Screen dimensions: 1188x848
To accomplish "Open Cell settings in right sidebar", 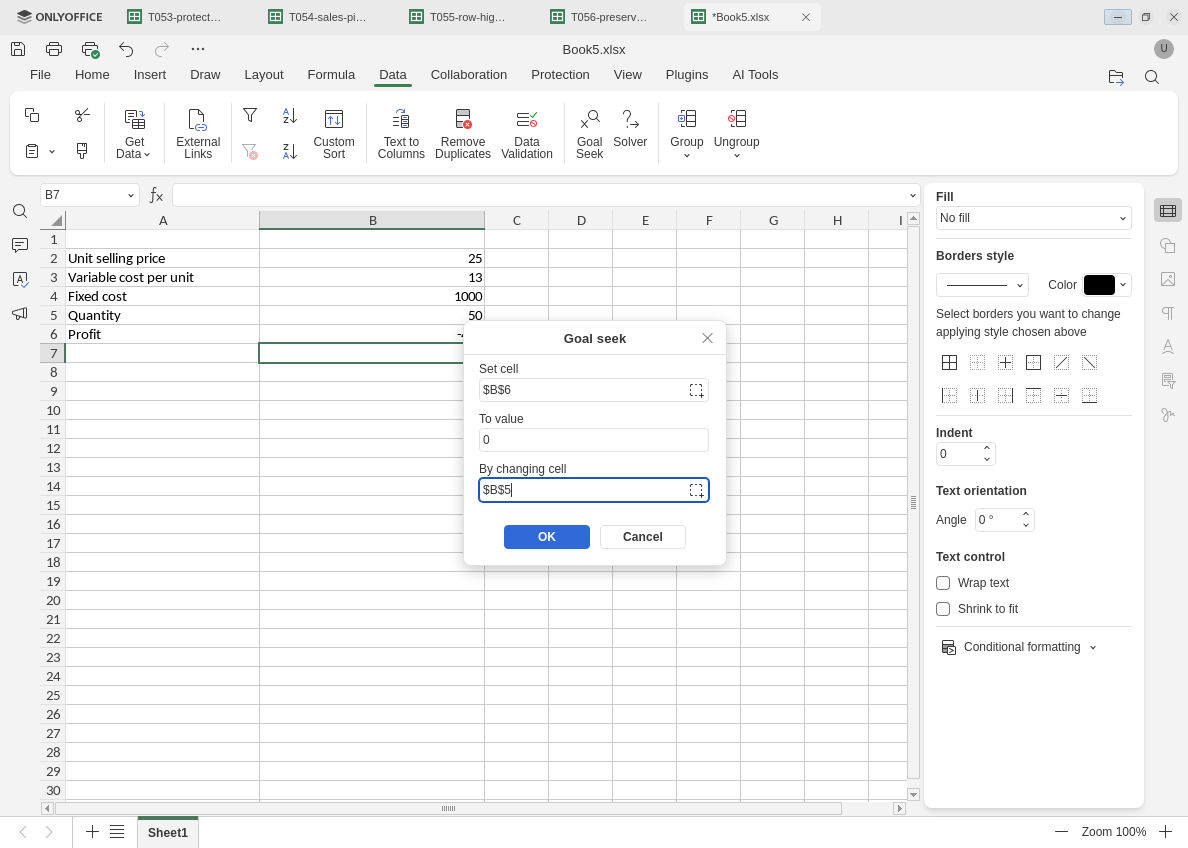I will click(1168, 211).
